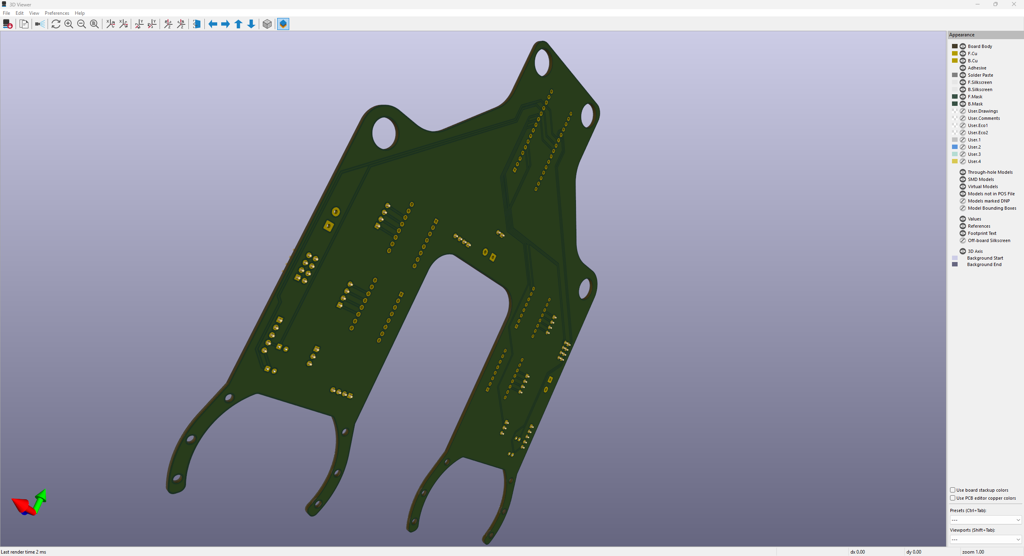Rotate Y counterclockwise toolbar icon

pos(152,24)
